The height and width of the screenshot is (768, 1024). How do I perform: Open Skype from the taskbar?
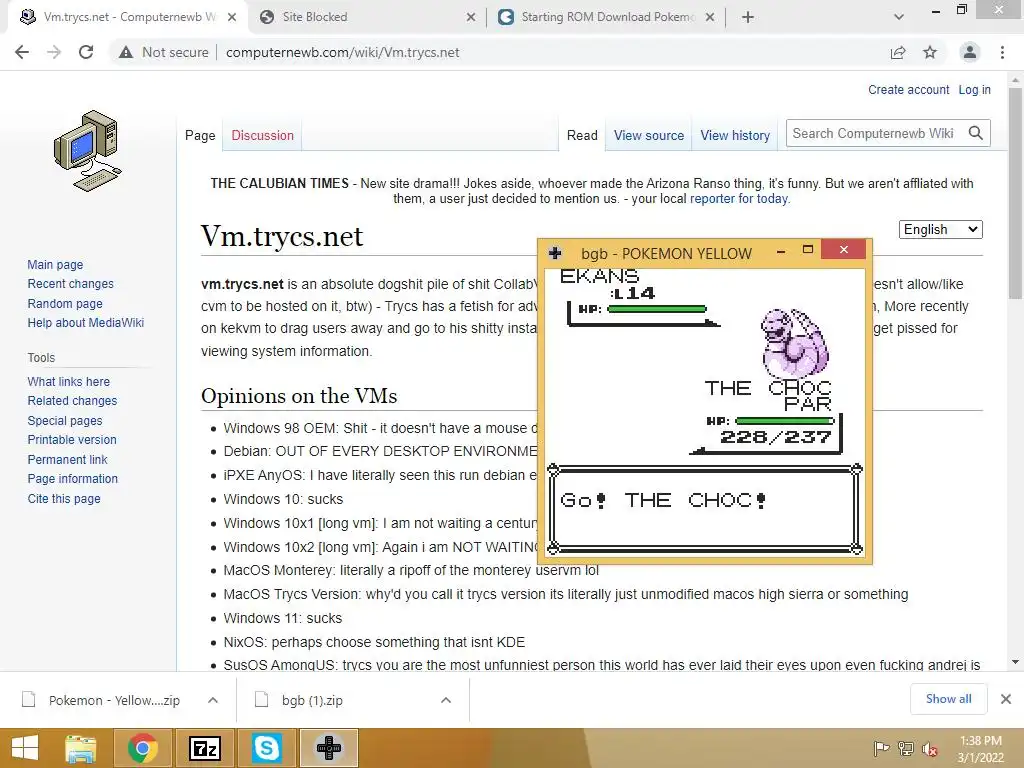[266, 748]
